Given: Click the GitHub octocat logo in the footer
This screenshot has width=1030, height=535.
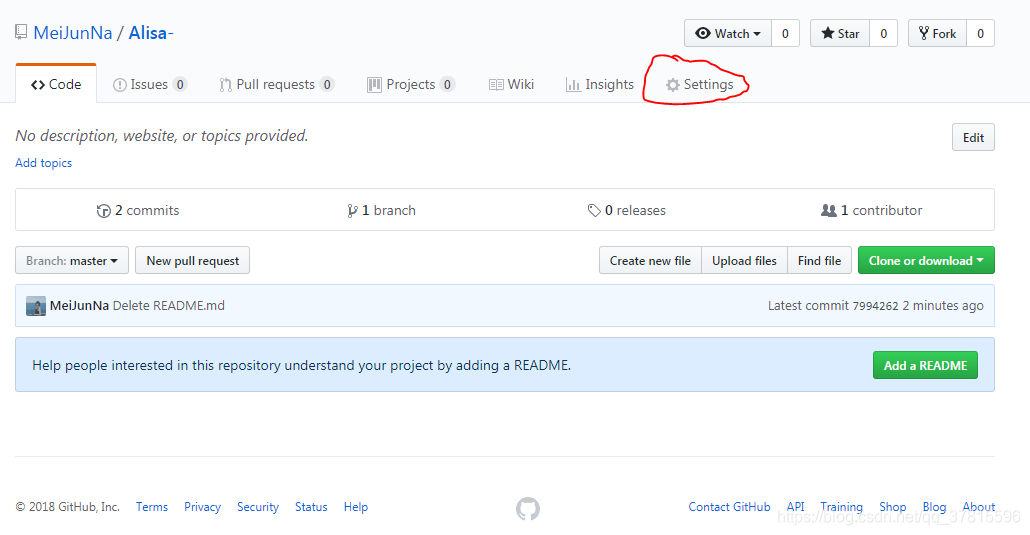Looking at the screenshot, I should pos(527,508).
